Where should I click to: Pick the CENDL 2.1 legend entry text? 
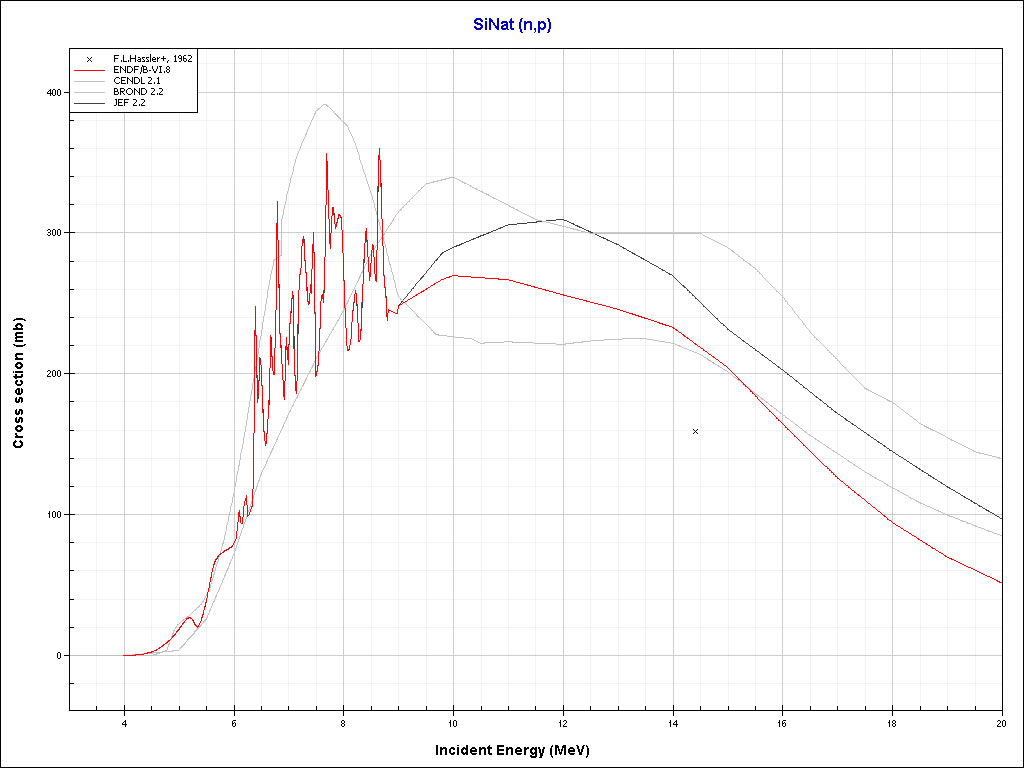[x=138, y=81]
